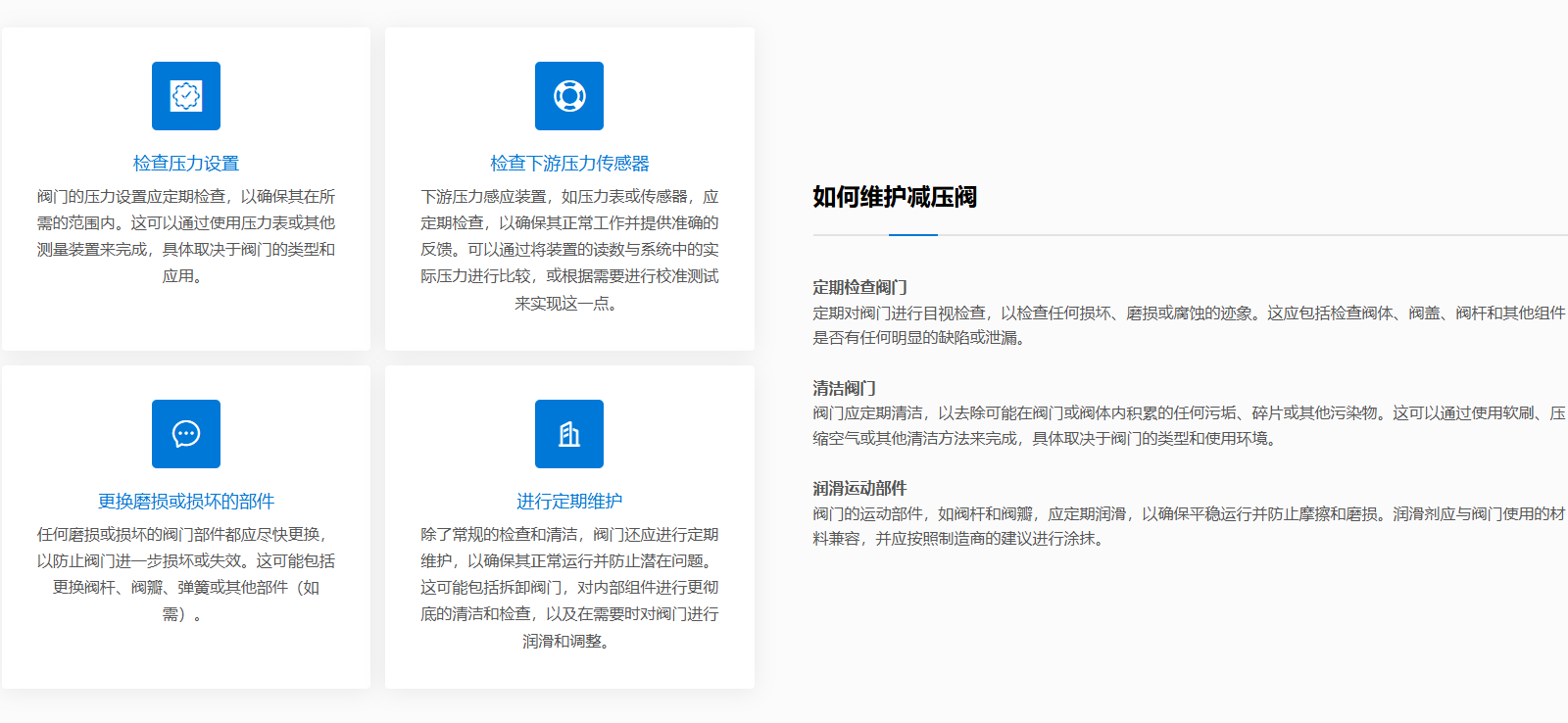Click the 定期检查阀门 subheading
Screen dimensions: 1568x723
click(859, 287)
